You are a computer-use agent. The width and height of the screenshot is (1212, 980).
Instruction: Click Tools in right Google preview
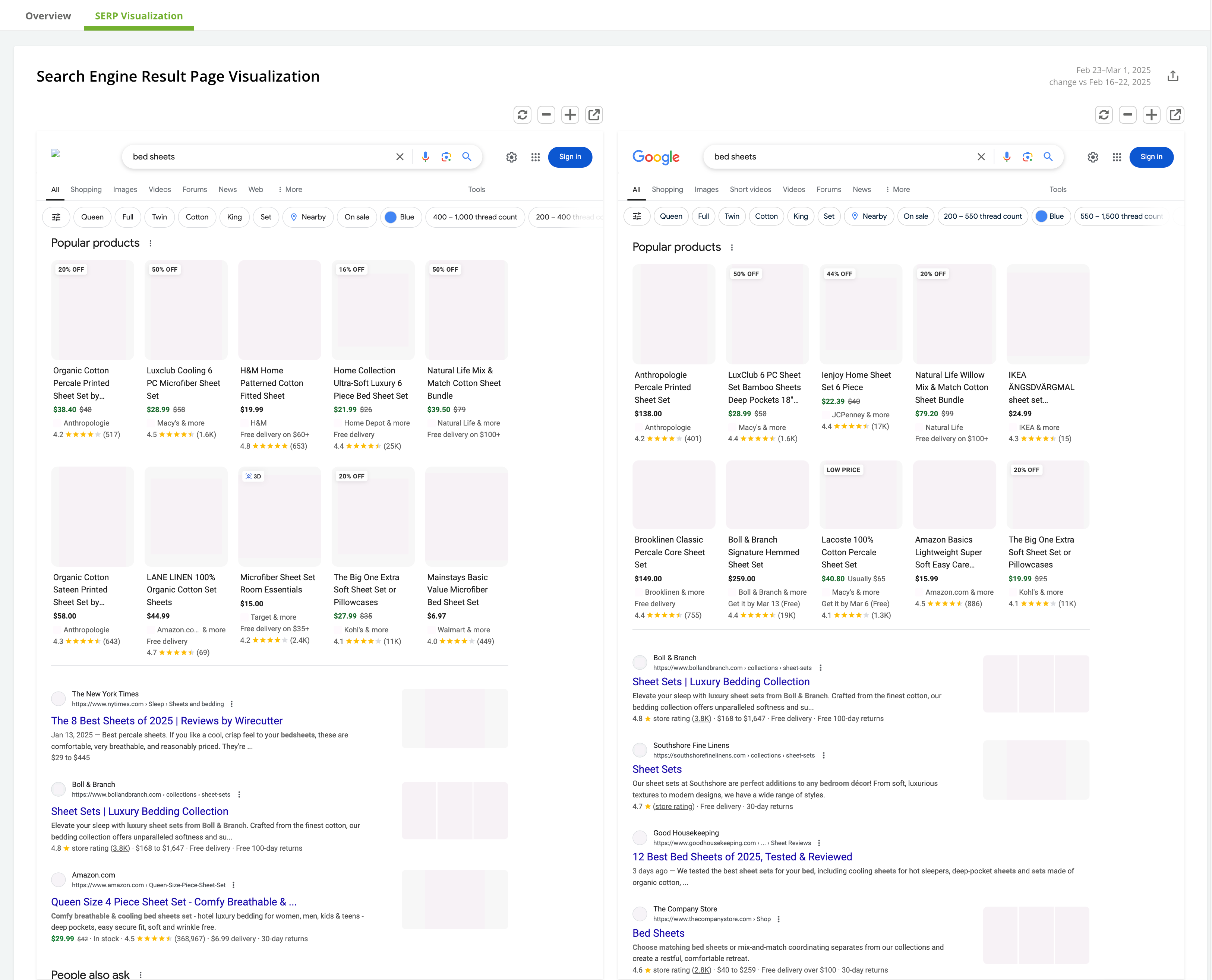tap(1058, 190)
